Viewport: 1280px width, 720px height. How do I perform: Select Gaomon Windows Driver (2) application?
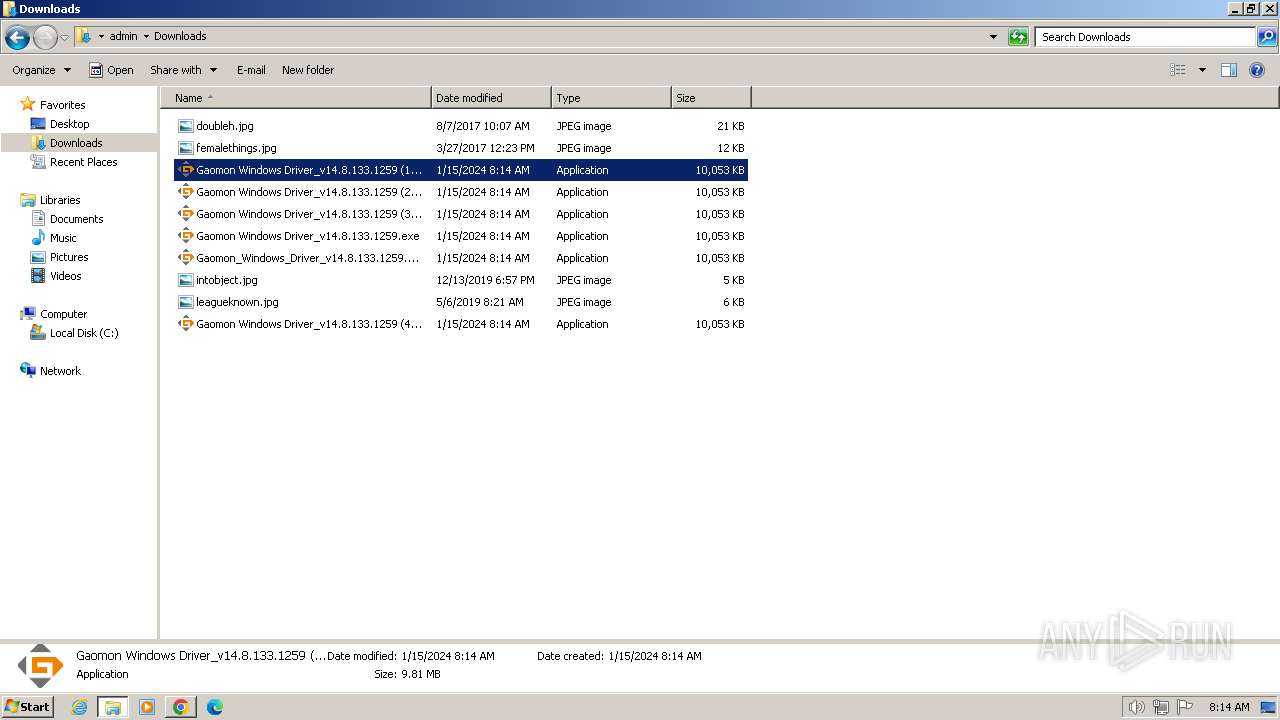click(309, 192)
